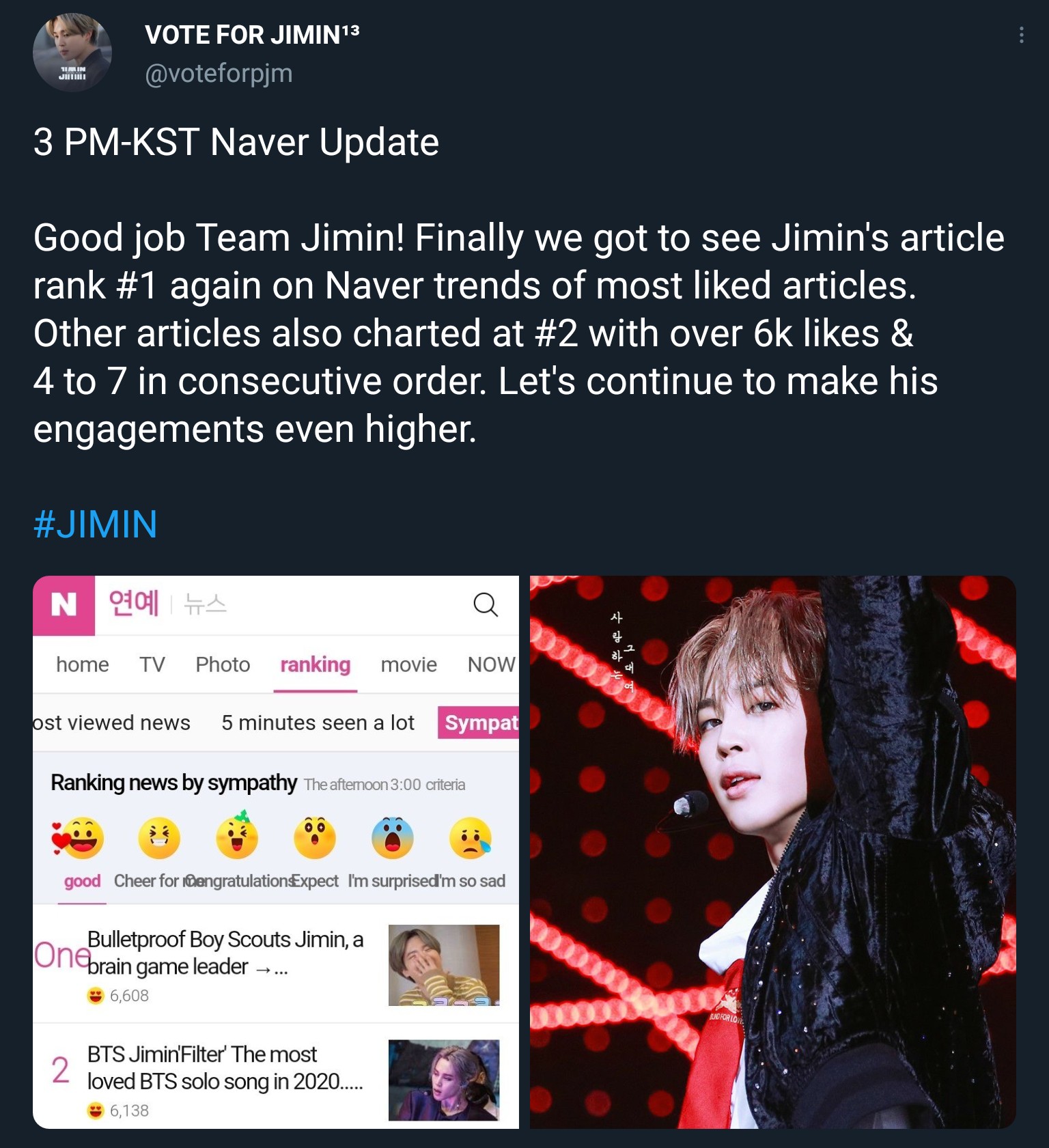The image size is (1049, 1148).
Task: Open the "BTS Jimin 'Filter'" article headline
Action: click(225, 1068)
